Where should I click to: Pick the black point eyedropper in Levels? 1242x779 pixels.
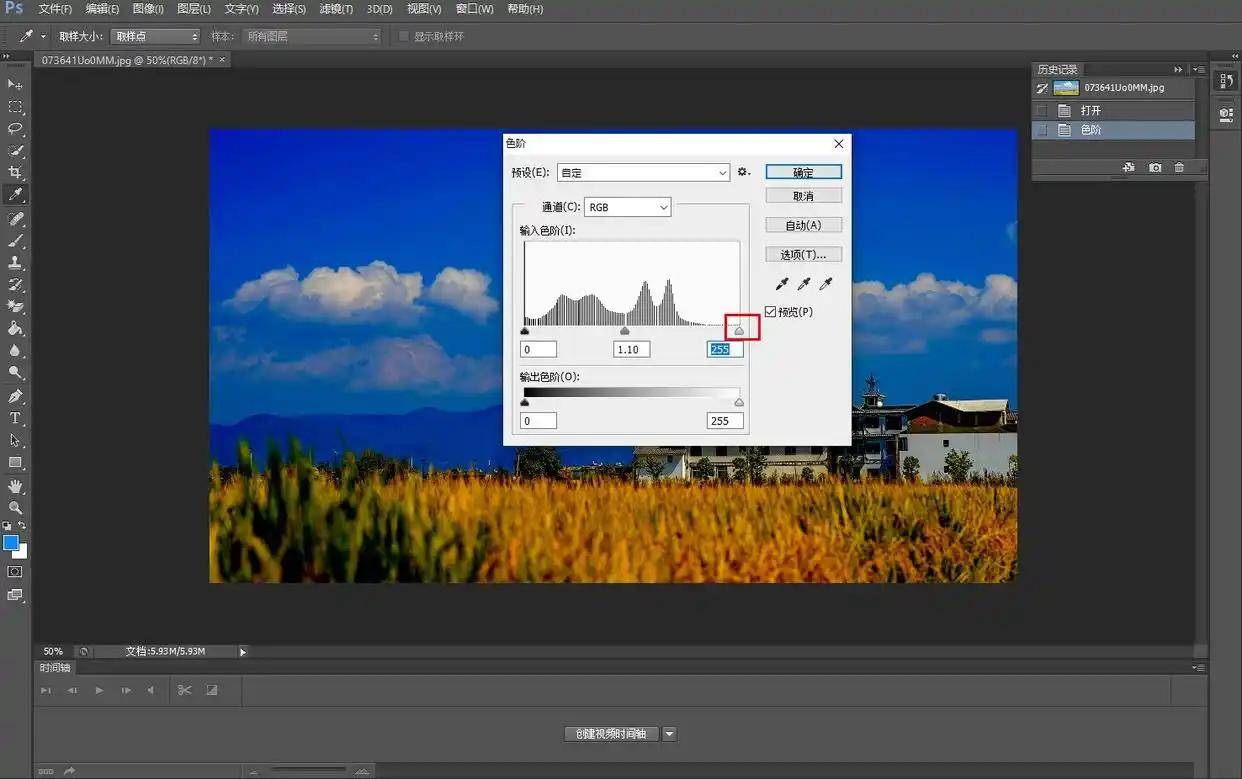[x=782, y=284]
